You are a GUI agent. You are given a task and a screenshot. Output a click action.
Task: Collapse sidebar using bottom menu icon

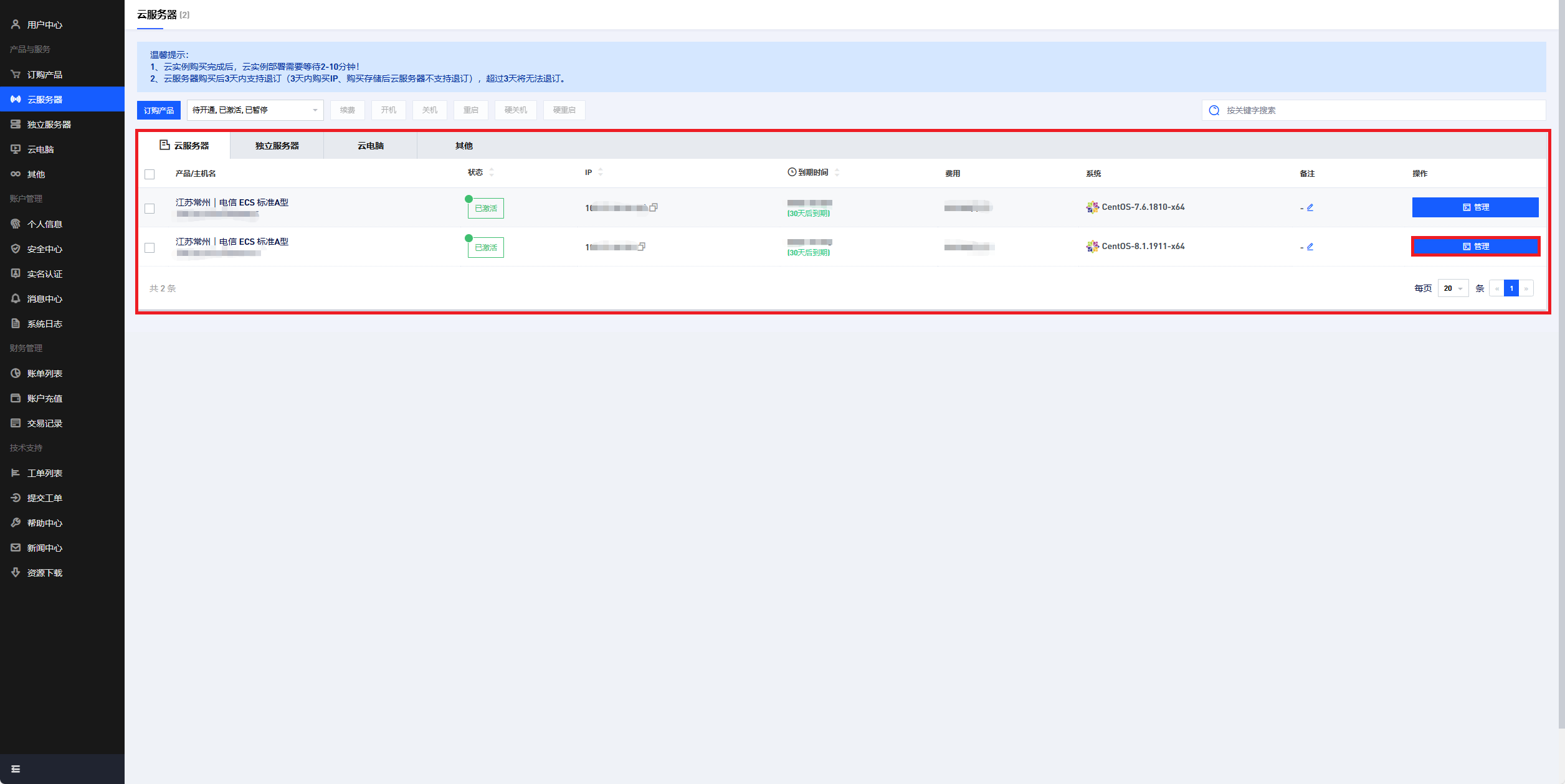tap(16, 769)
